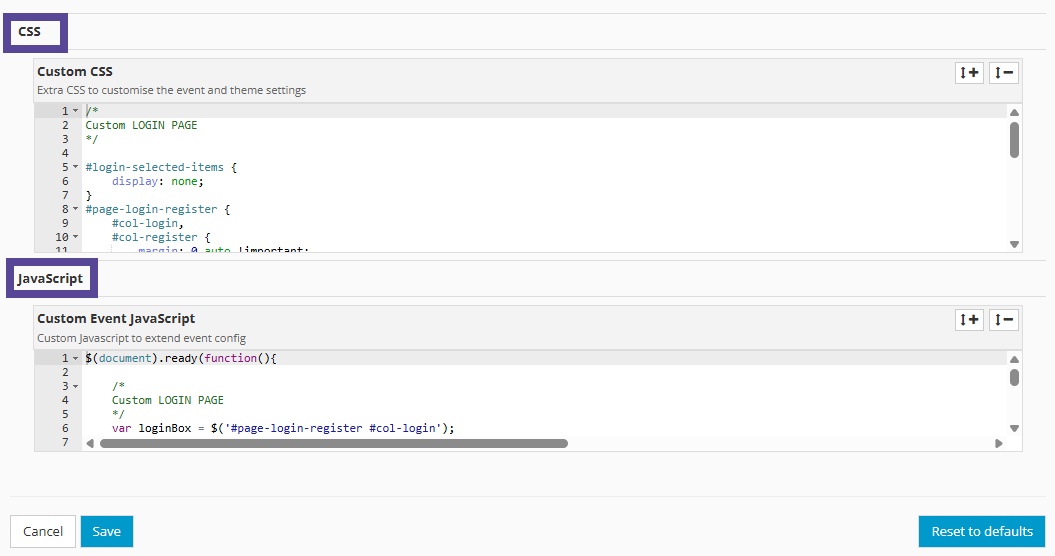Click line number 6 in CSS gutter

(65, 181)
